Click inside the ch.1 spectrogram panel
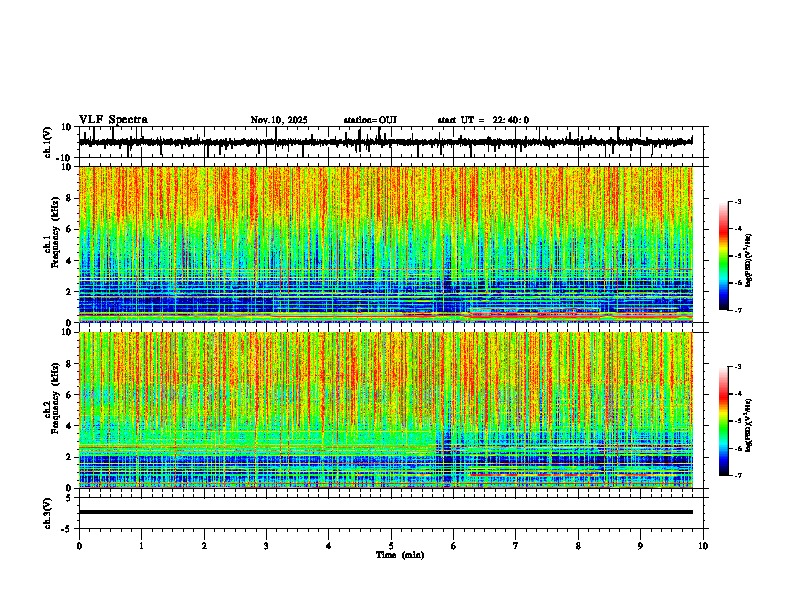Image resolution: width=792 pixels, height=612 pixels. [x=385, y=244]
